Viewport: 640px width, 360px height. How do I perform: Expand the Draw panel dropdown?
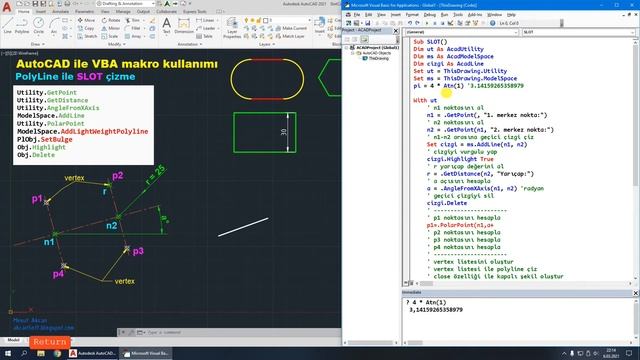click(x=37, y=44)
